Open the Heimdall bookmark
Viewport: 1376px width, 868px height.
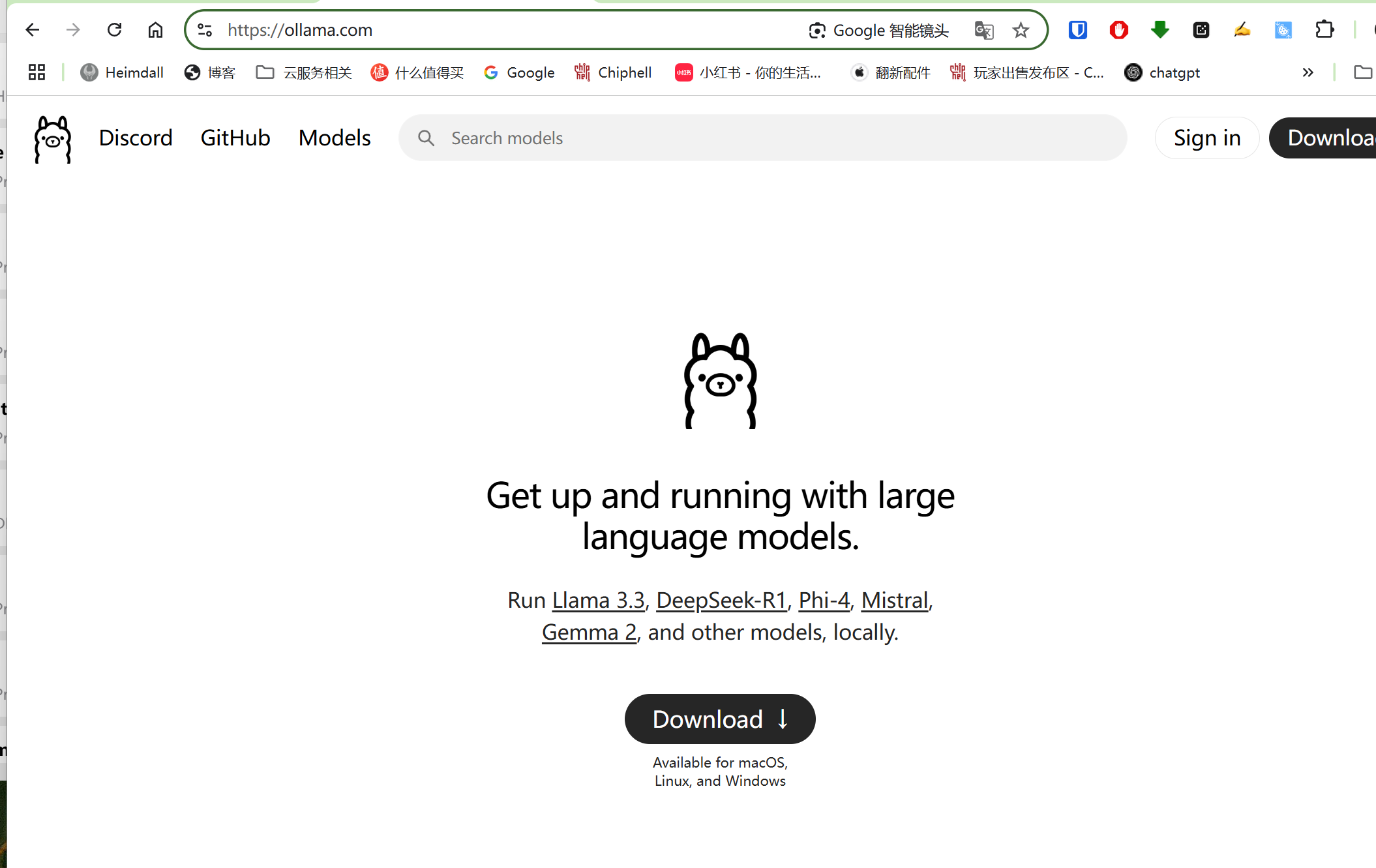tap(122, 72)
